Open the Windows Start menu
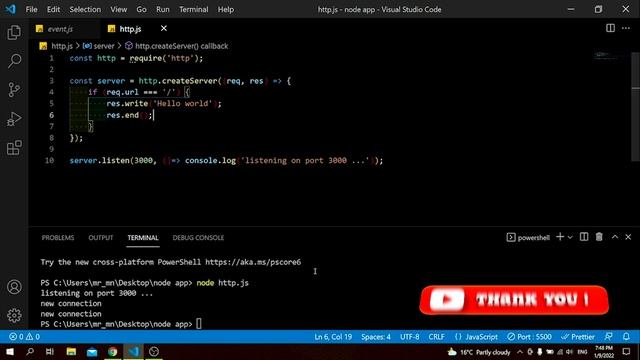 (10, 351)
